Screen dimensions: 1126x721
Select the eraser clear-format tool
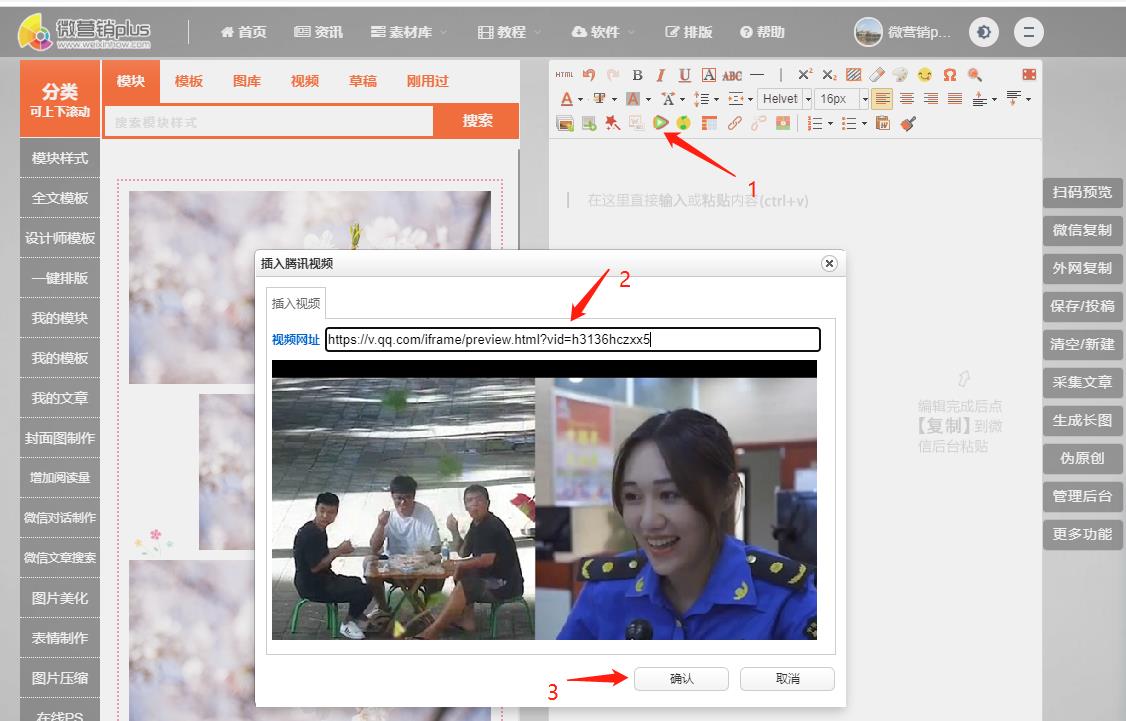coord(877,75)
